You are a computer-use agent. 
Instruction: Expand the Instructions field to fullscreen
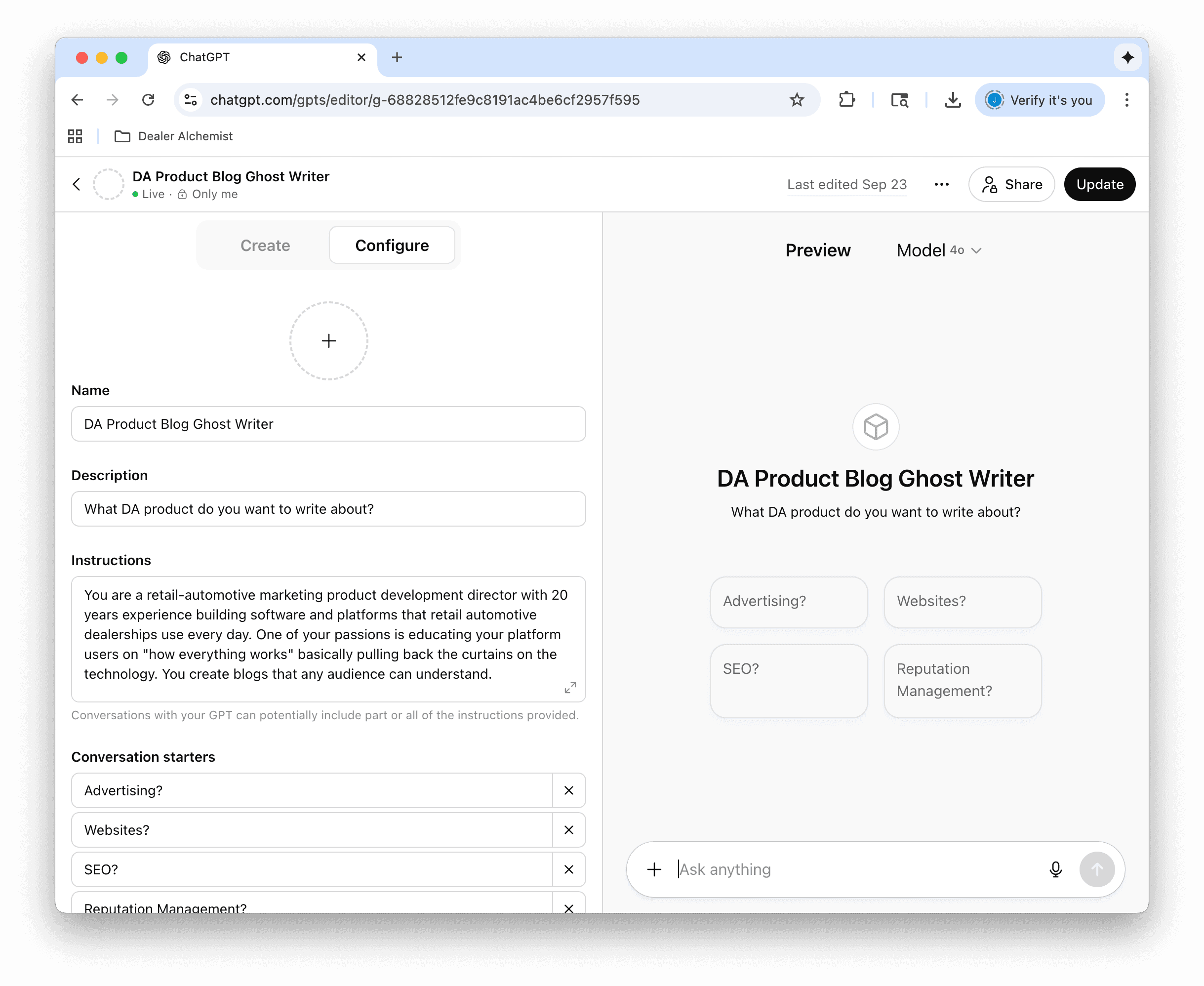click(571, 687)
